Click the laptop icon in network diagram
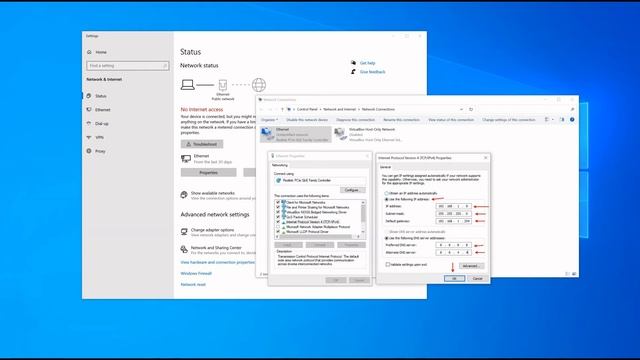 pyautogui.click(x=187, y=85)
